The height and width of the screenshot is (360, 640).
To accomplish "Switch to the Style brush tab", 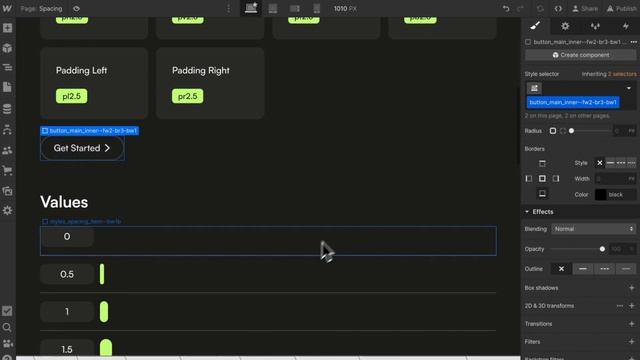I will 535,26.
